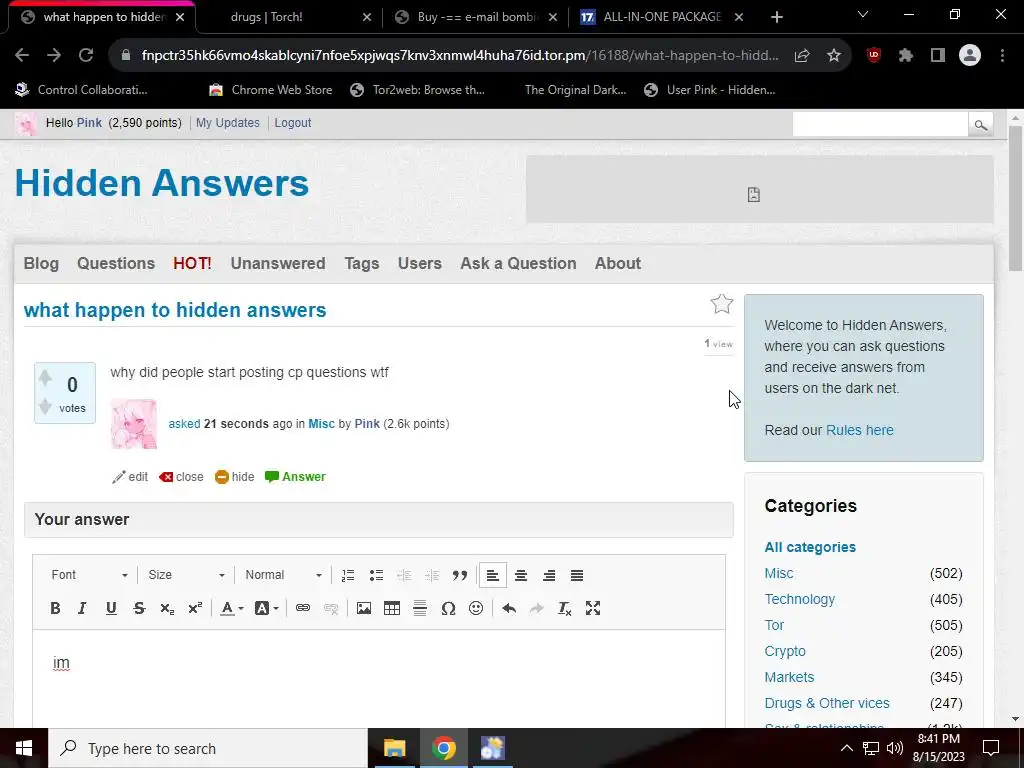1024x768 pixels.
Task: Open the HOT! menu item
Action: pos(192,263)
